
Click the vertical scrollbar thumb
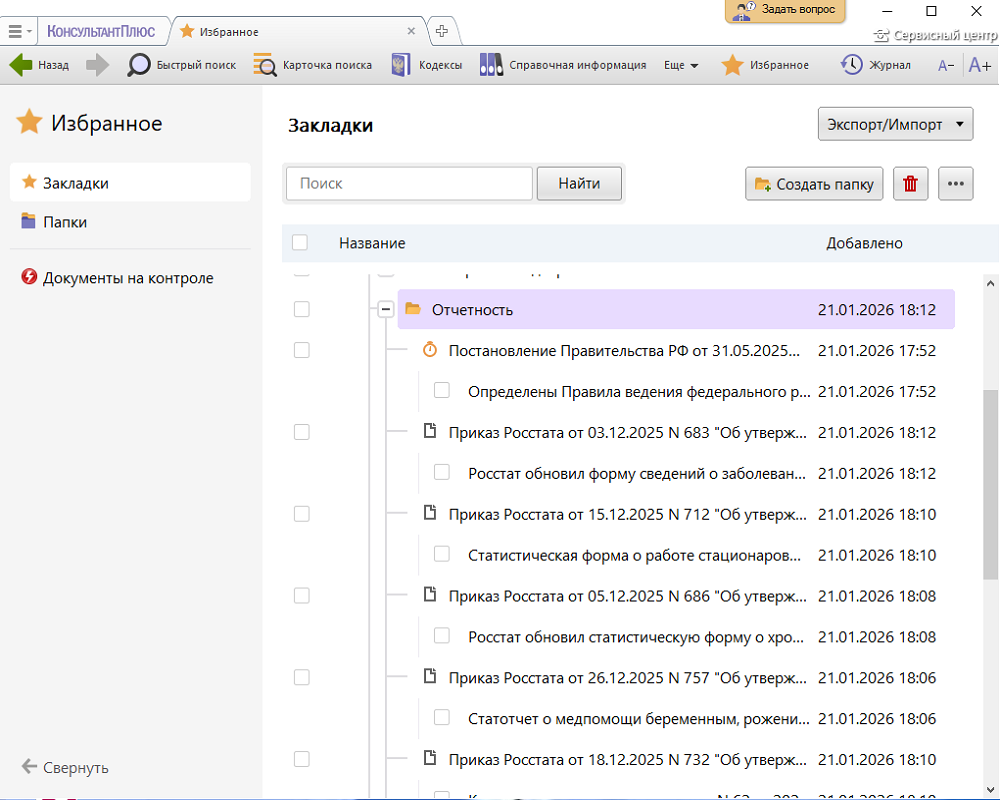pos(991,483)
